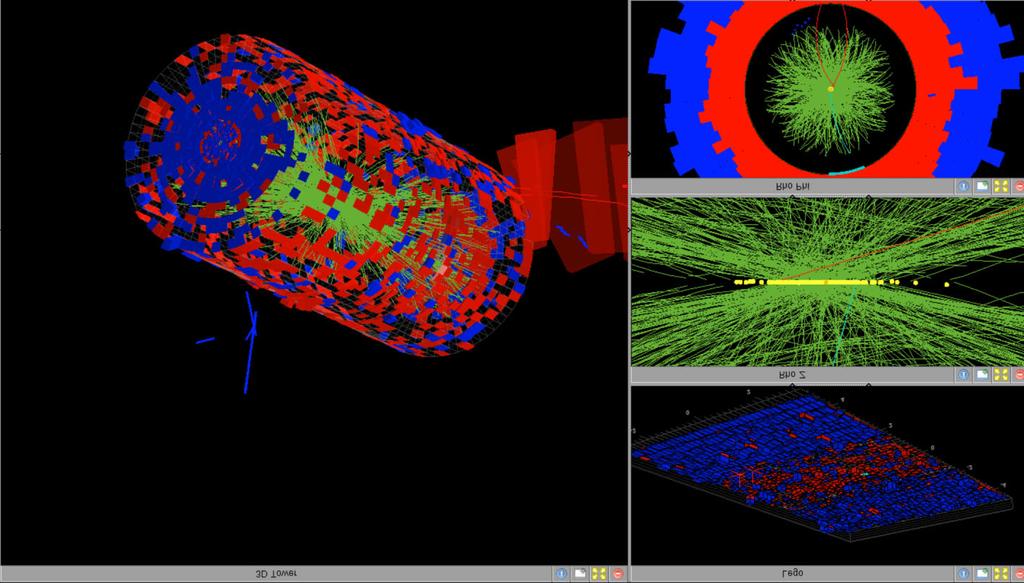
Task: Click the blue and red Lego tower plot
Action: pyautogui.click(x=823, y=464)
